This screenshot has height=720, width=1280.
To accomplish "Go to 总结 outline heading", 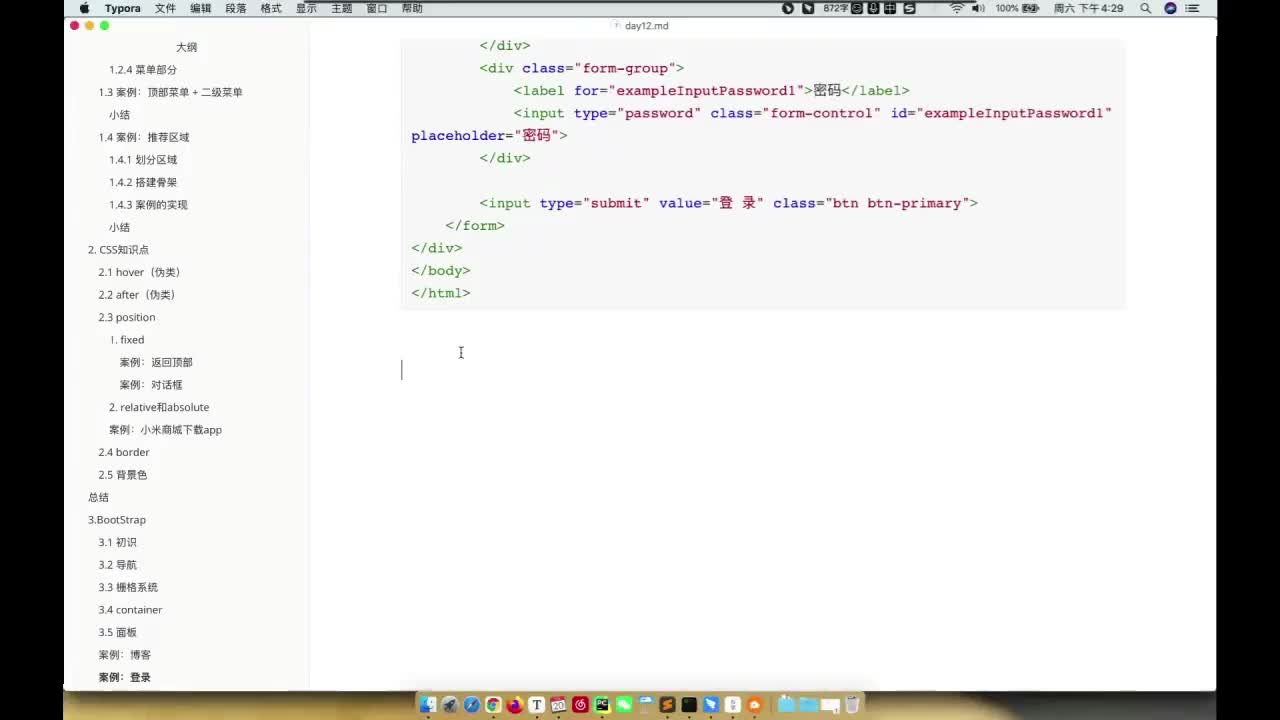I will [98, 497].
